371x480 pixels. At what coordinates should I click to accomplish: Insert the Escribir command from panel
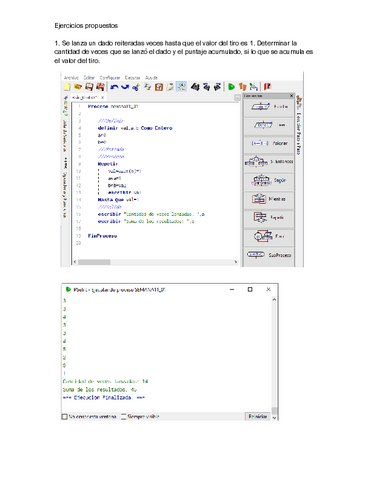pos(269,107)
